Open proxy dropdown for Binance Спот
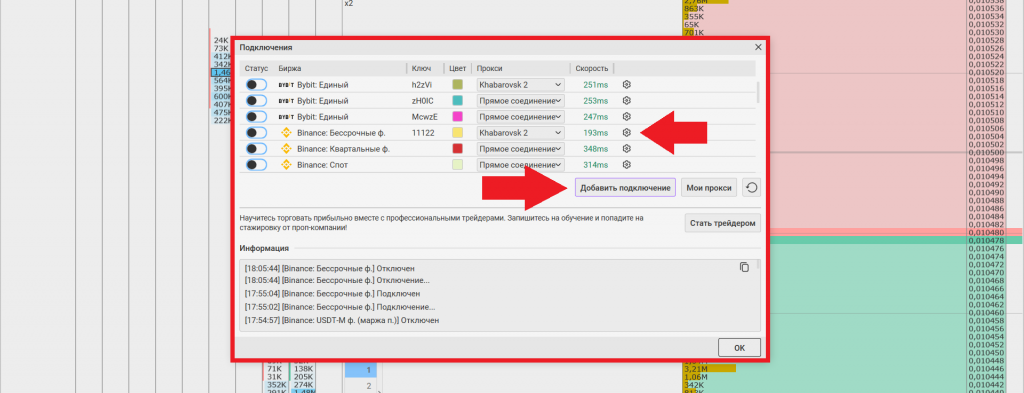 (520, 165)
